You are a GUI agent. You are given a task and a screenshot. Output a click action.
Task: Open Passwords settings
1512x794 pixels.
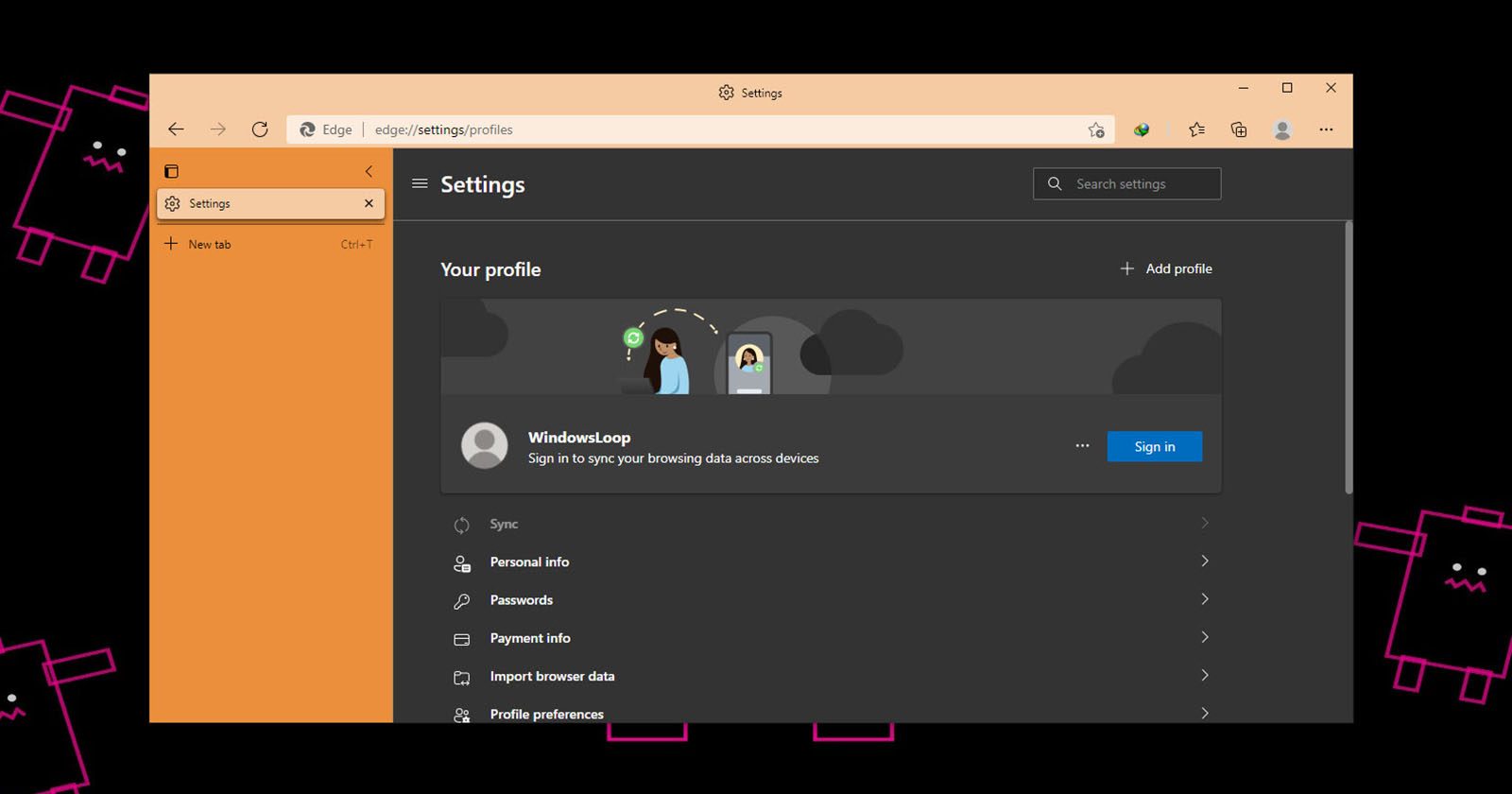click(x=831, y=599)
